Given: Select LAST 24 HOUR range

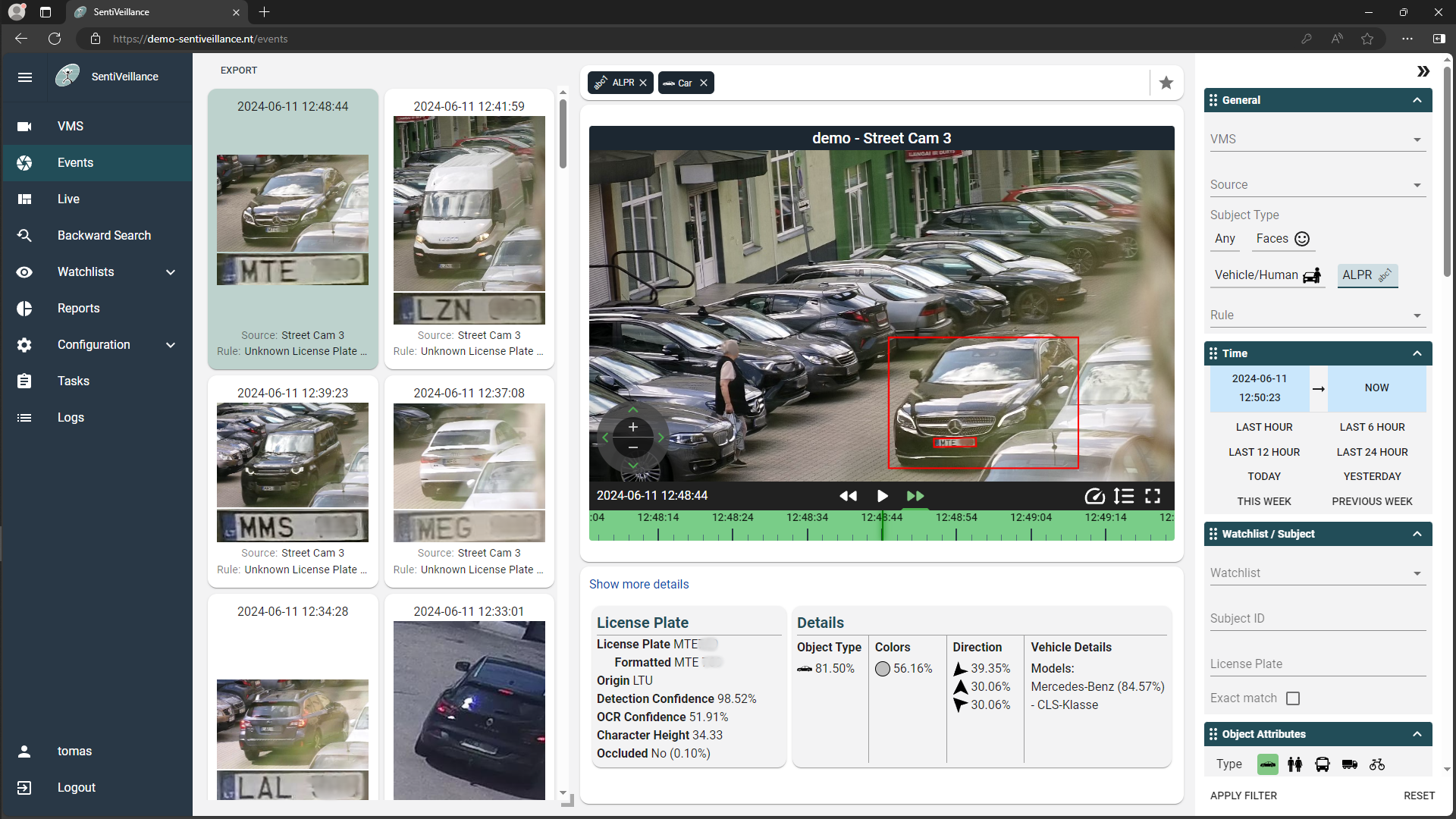Looking at the screenshot, I should [1372, 452].
